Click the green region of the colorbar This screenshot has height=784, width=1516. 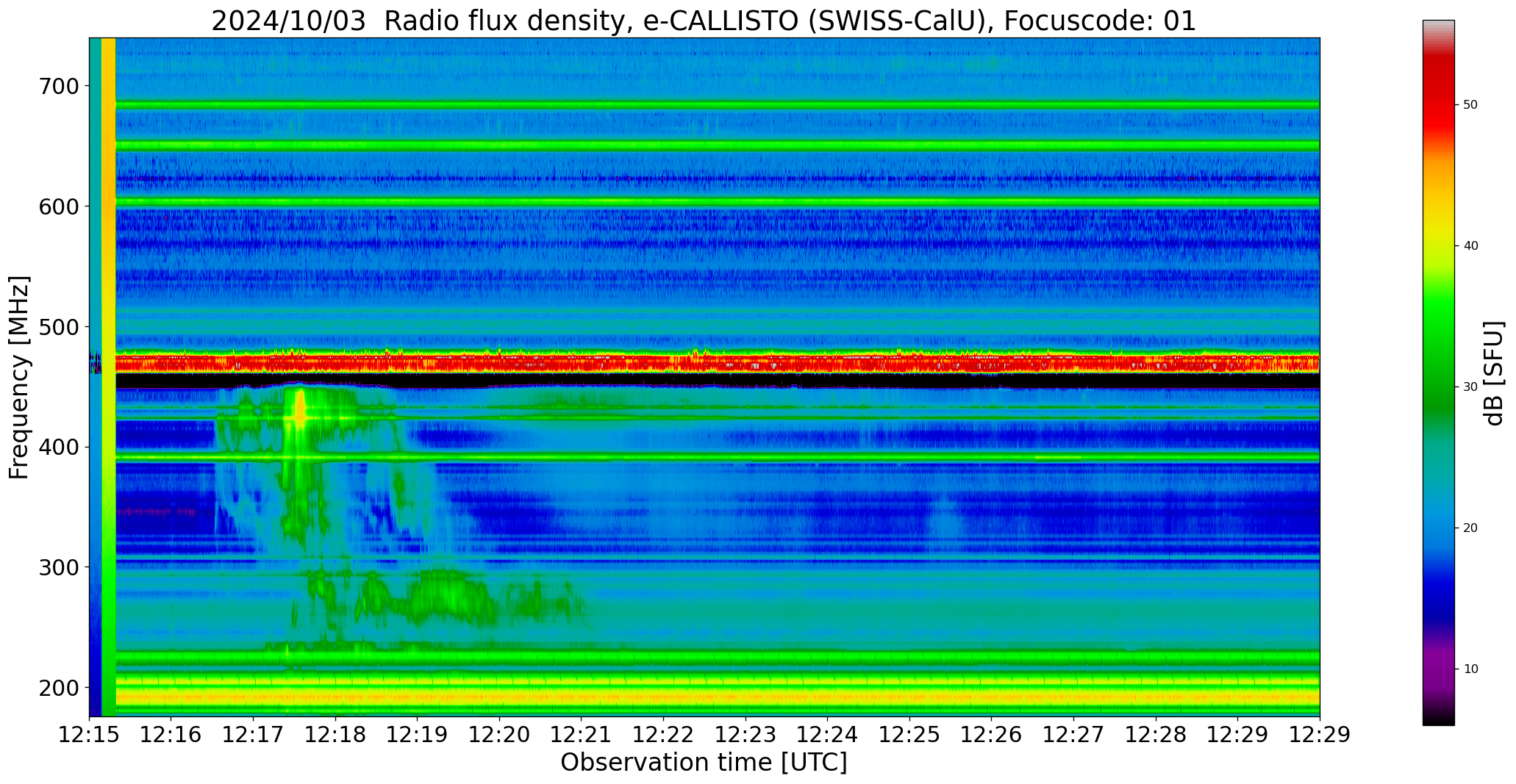coord(1438,345)
